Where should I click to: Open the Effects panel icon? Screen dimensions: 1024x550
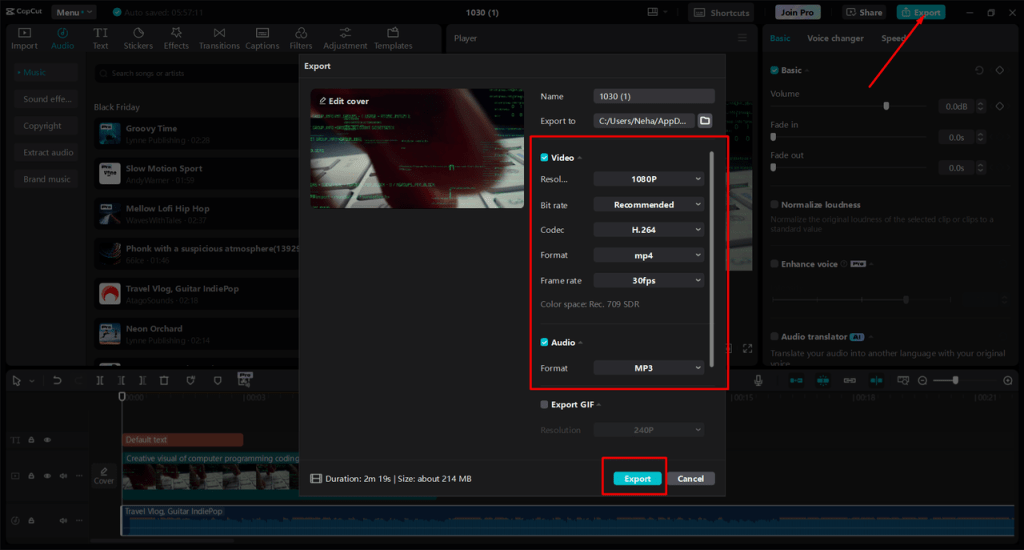click(x=176, y=34)
